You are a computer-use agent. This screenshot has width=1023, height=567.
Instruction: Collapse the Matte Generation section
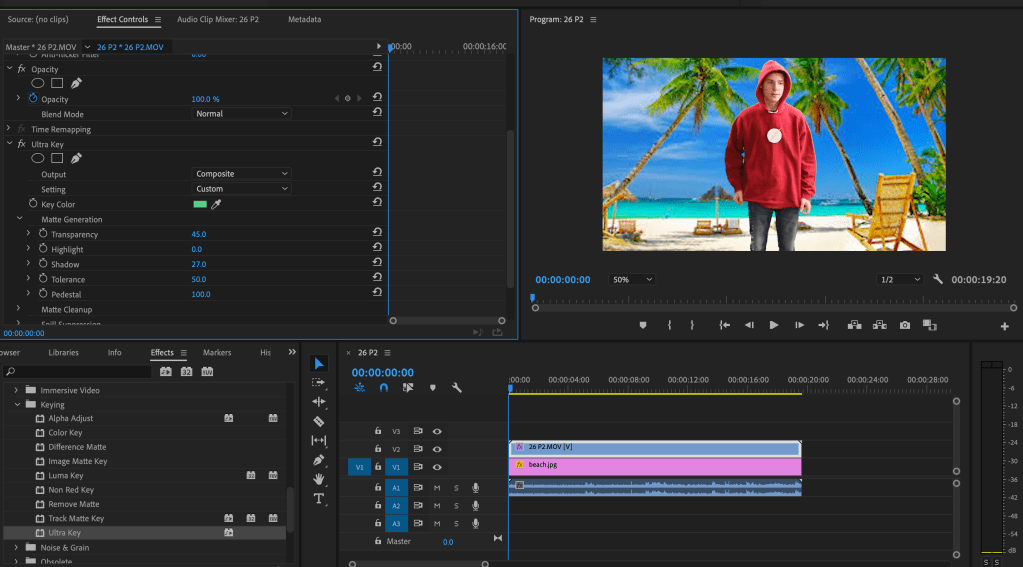coord(20,219)
